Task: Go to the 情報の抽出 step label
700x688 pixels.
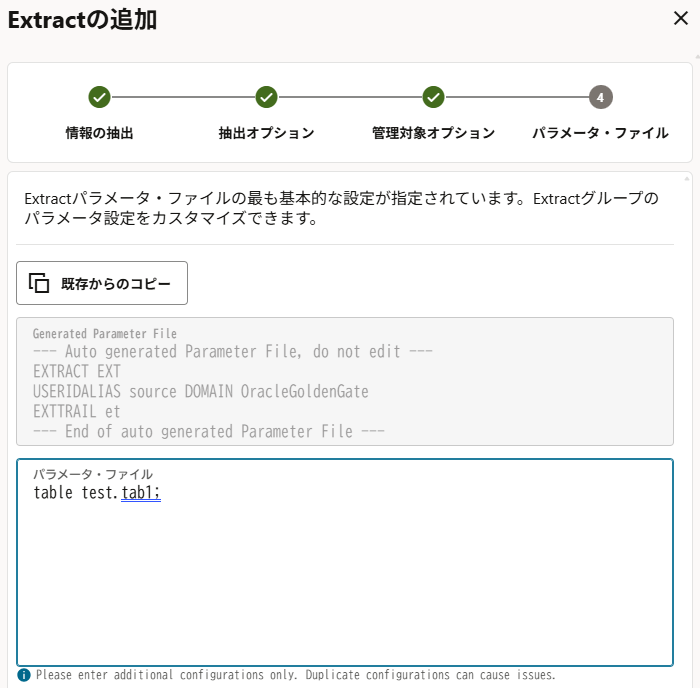Action: point(99,133)
